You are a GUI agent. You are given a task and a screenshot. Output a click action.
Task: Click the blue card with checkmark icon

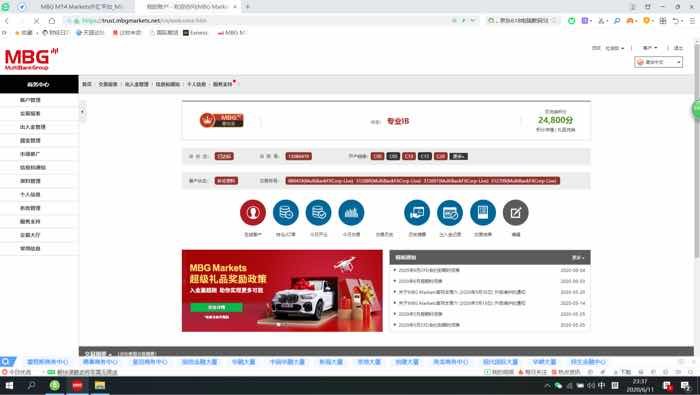[x=450, y=213]
